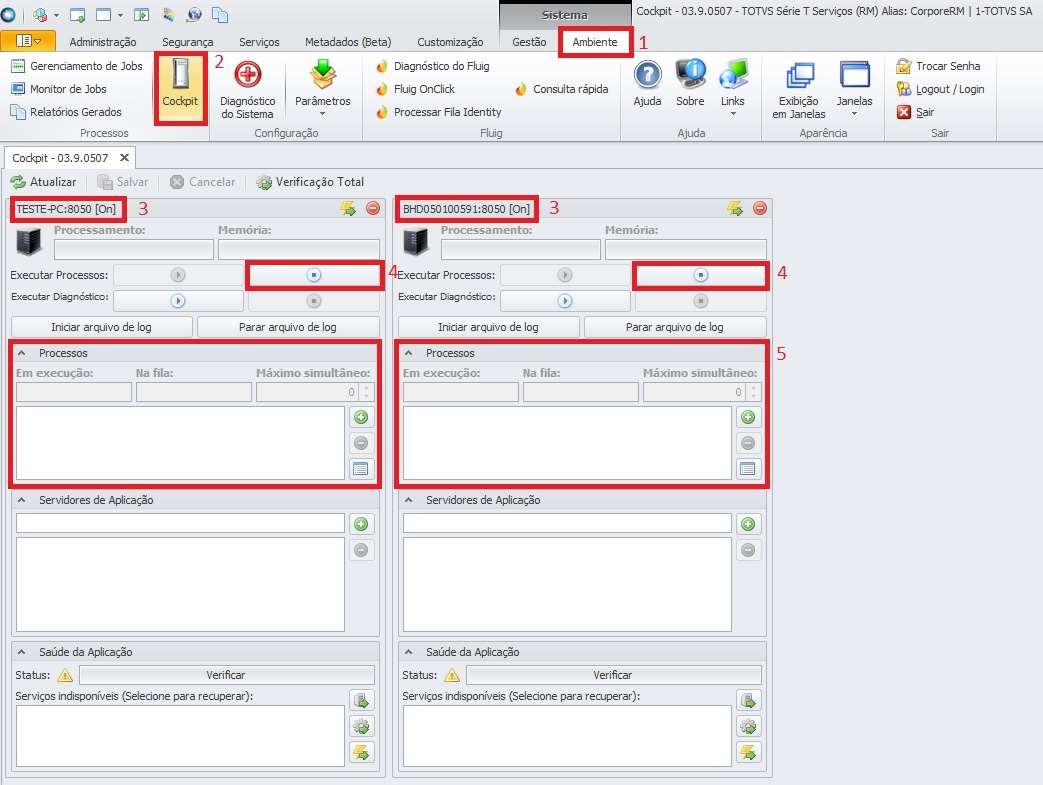1043x785 pixels.
Task: Click lightning icon in BHD050100591 header
Action: pyautogui.click(x=734, y=208)
